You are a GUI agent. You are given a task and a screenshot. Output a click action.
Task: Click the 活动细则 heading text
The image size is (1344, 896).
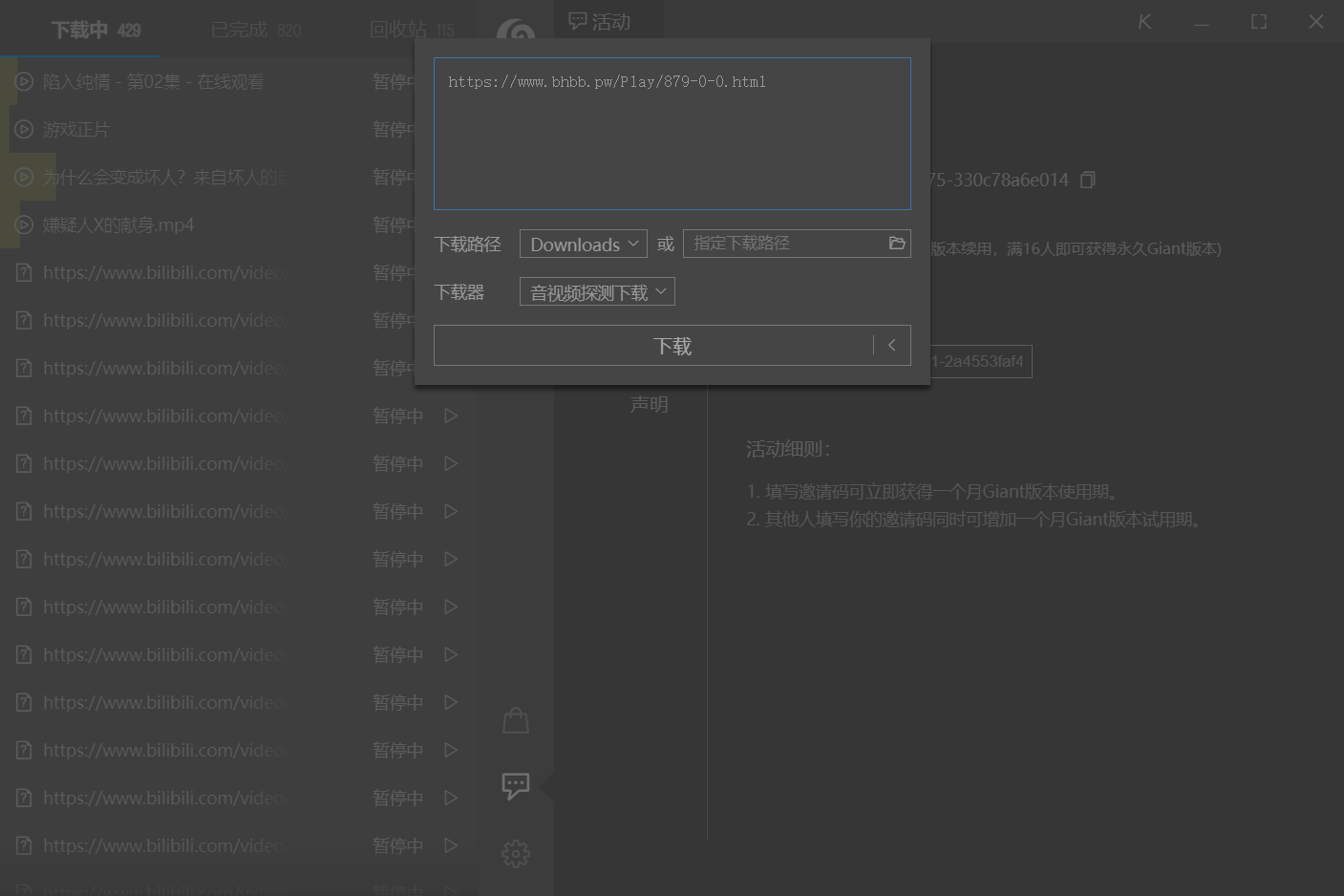788,449
